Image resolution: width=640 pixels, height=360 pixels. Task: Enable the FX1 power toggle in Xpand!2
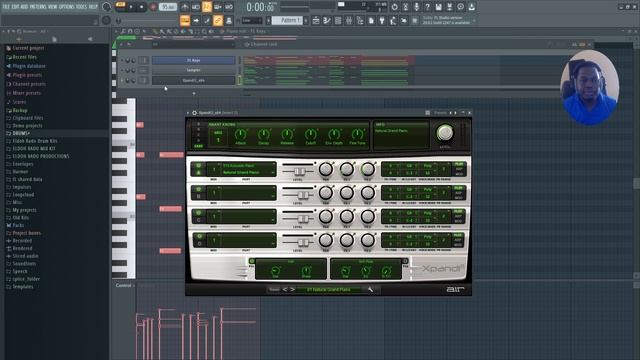[252, 261]
